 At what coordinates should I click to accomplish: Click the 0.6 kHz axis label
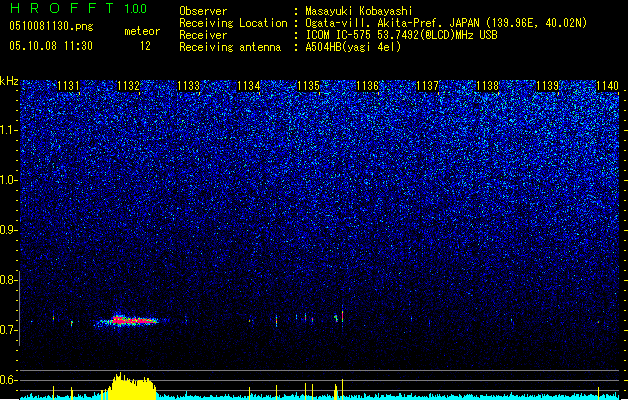(x=9, y=380)
